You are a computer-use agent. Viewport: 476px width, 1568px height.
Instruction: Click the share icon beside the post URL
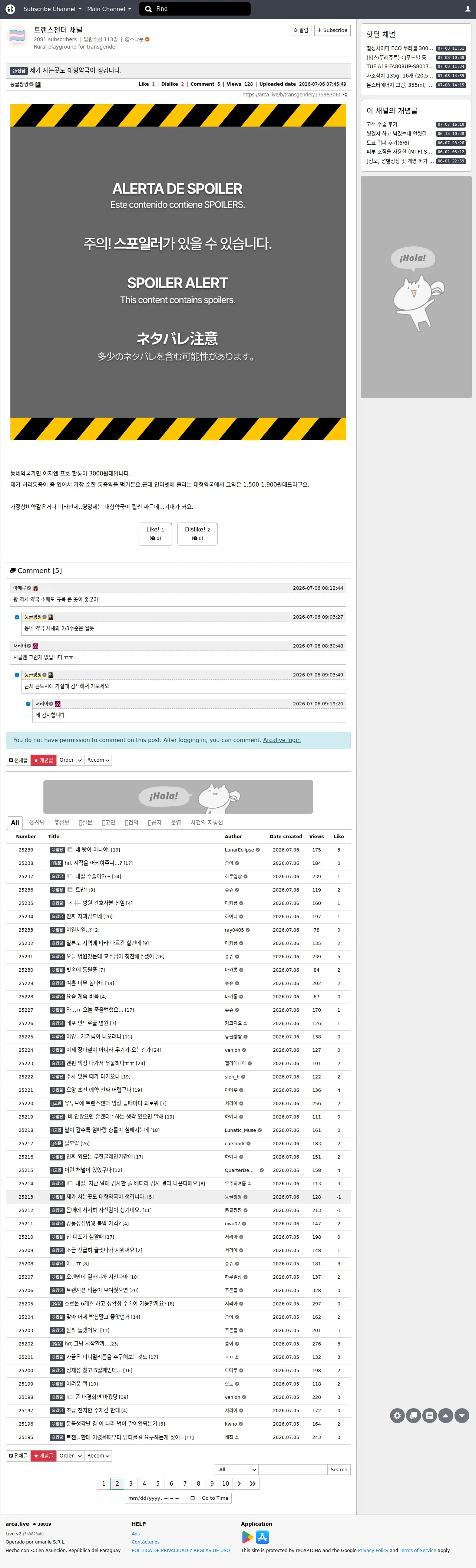[345, 94]
